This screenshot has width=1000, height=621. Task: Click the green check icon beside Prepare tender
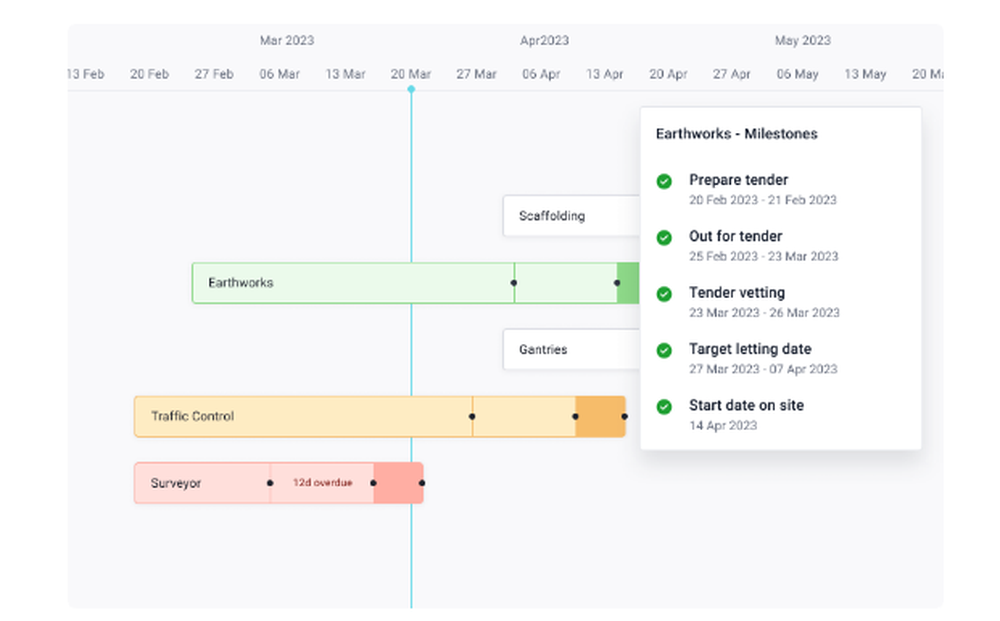(x=663, y=182)
